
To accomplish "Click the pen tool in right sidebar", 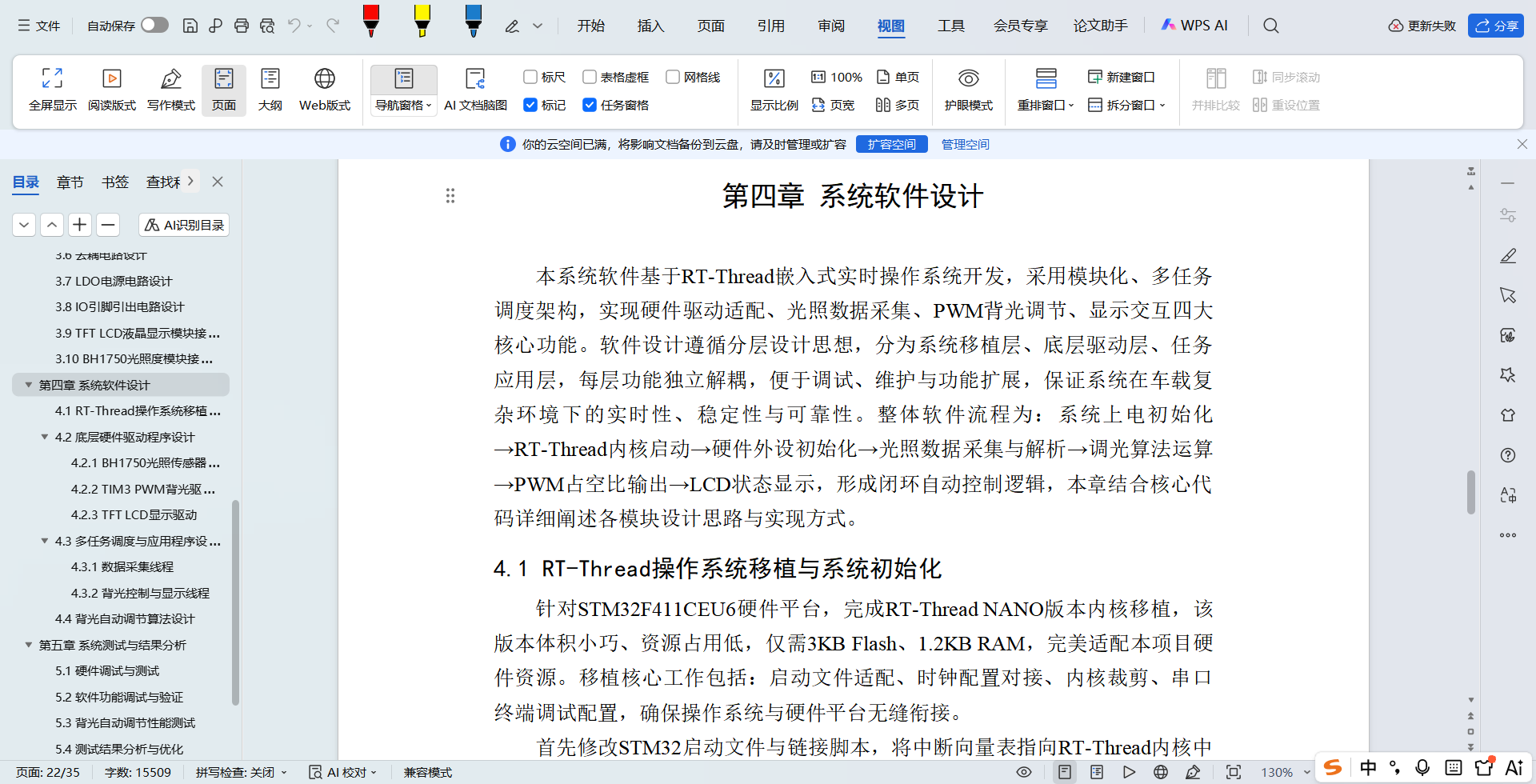I will [1508, 256].
